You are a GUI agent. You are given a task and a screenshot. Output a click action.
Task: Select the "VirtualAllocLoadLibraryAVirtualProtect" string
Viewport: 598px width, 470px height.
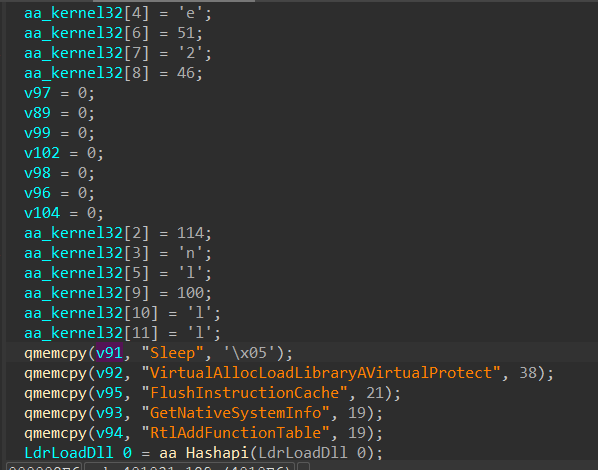pyautogui.click(x=321, y=373)
